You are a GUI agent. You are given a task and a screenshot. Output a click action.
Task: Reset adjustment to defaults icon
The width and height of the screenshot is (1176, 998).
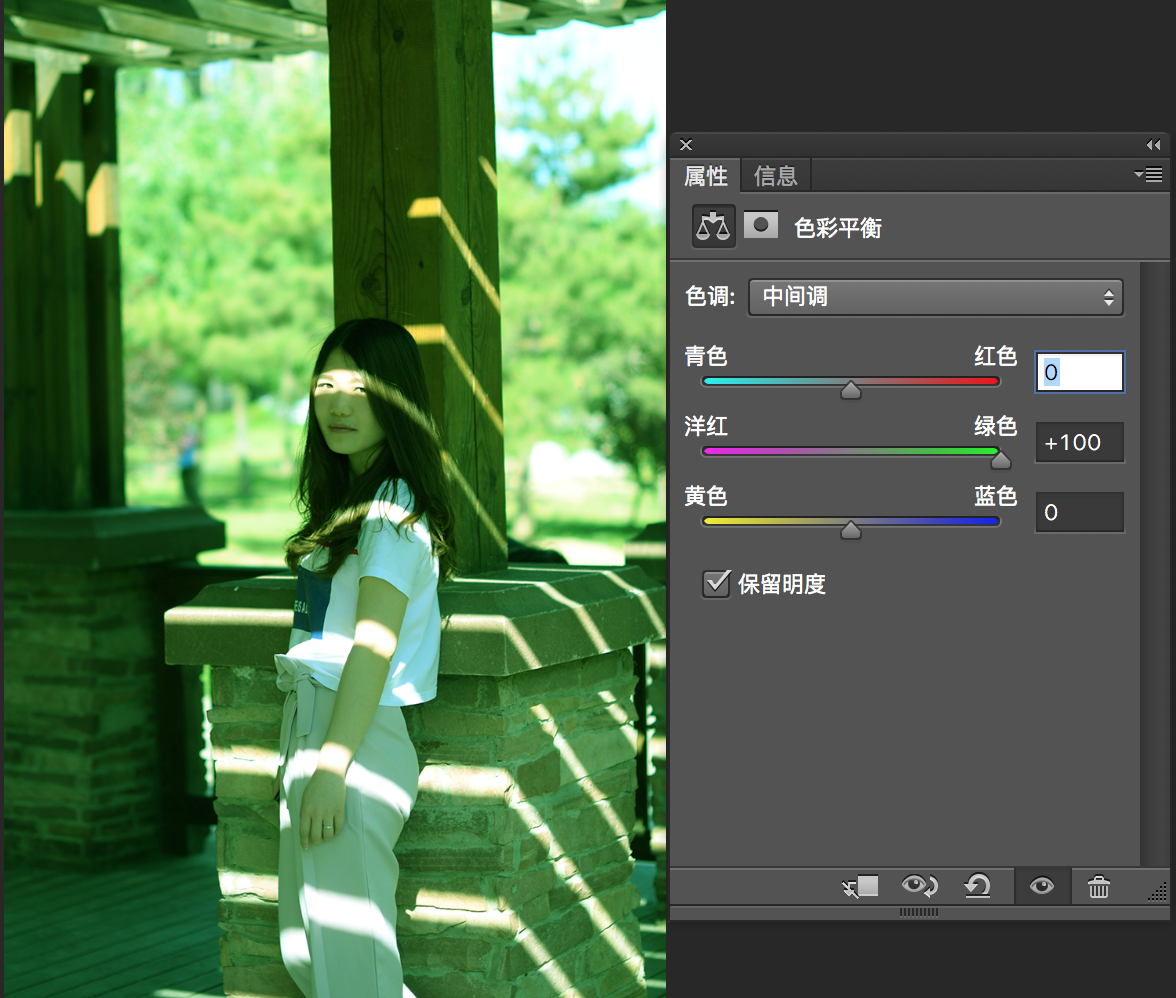coord(978,886)
